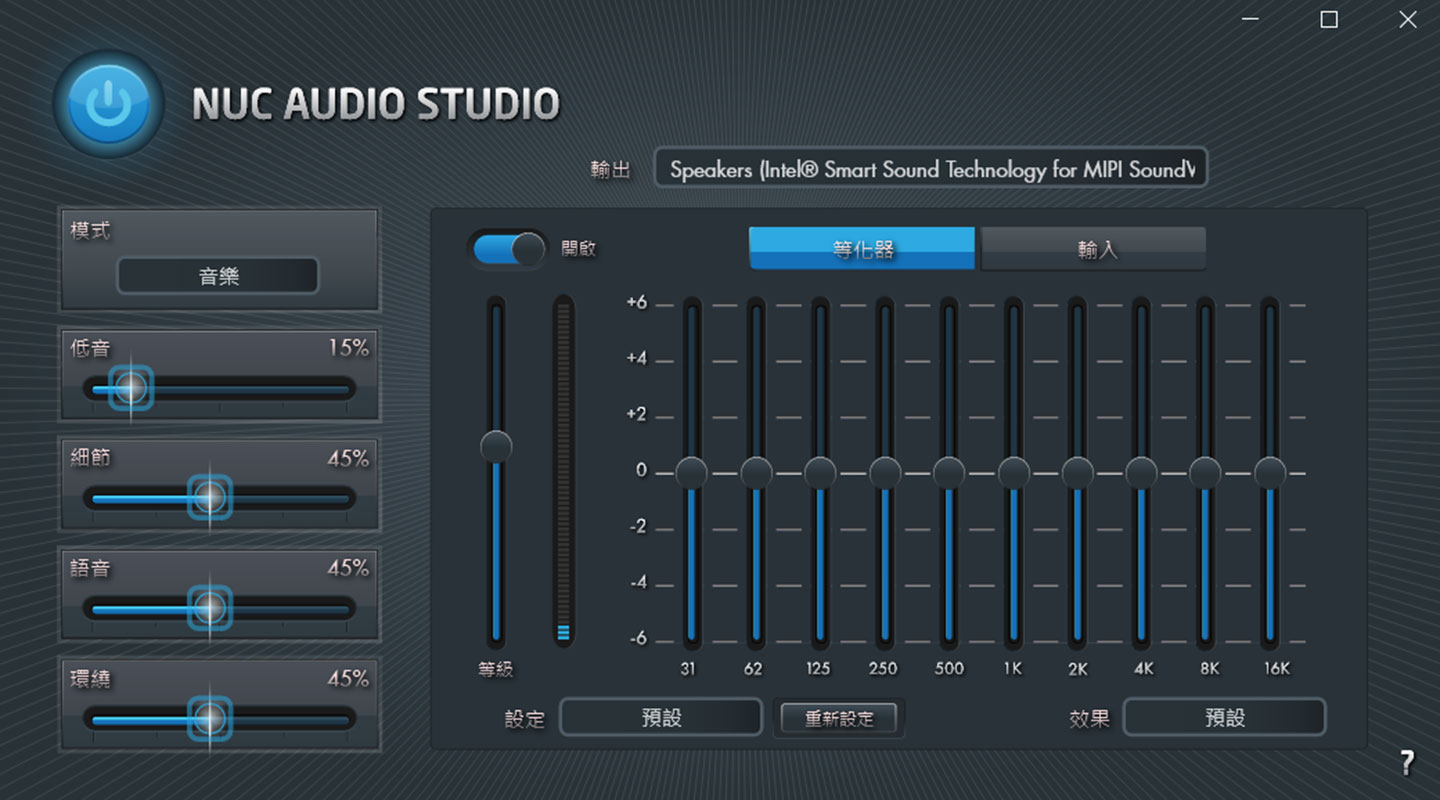The width and height of the screenshot is (1440, 800).
Task: Click the NUC Audio Studio power icon
Action: pos(106,103)
